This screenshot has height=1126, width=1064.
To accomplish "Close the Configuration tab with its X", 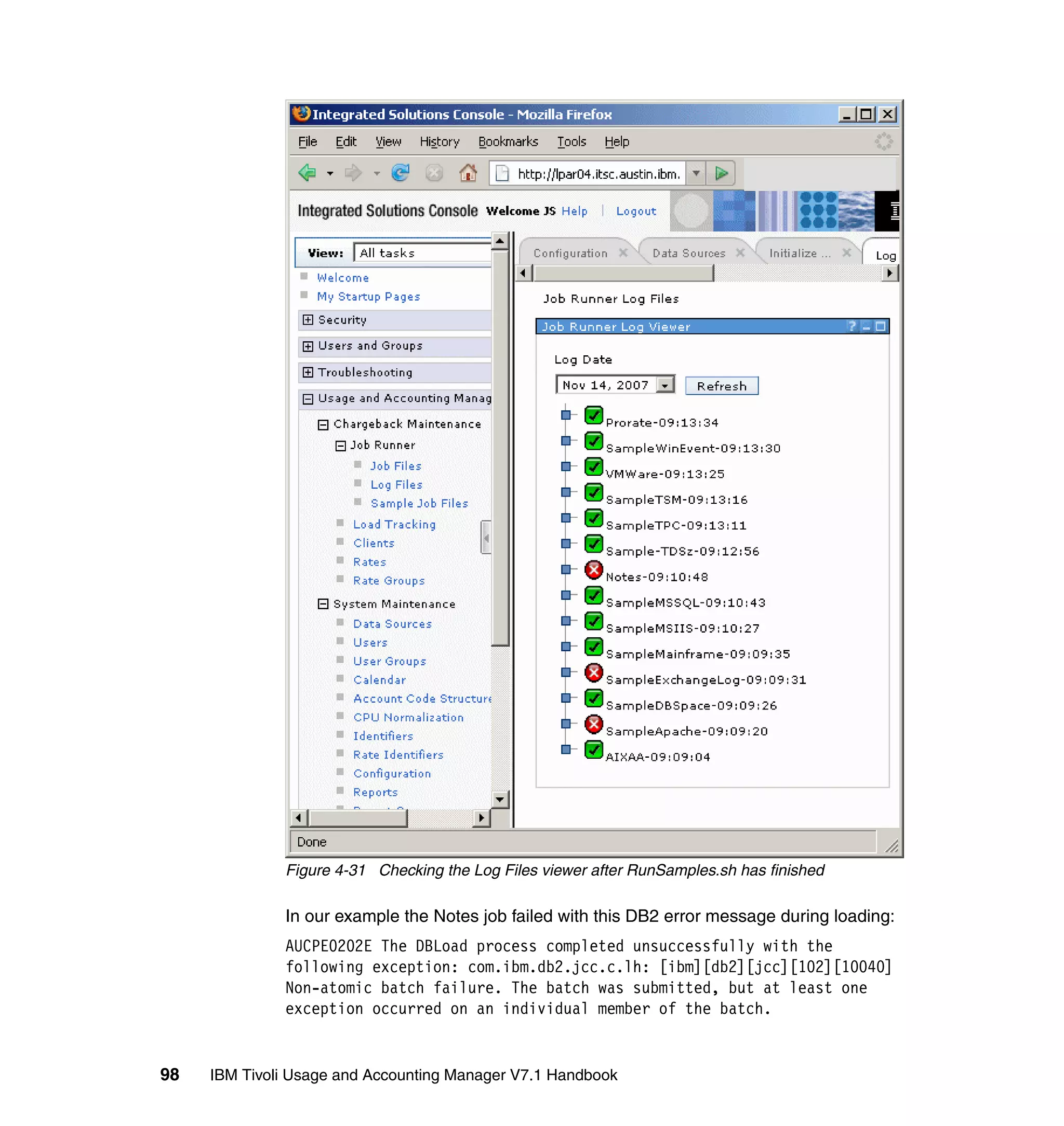I will tap(623, 253).
